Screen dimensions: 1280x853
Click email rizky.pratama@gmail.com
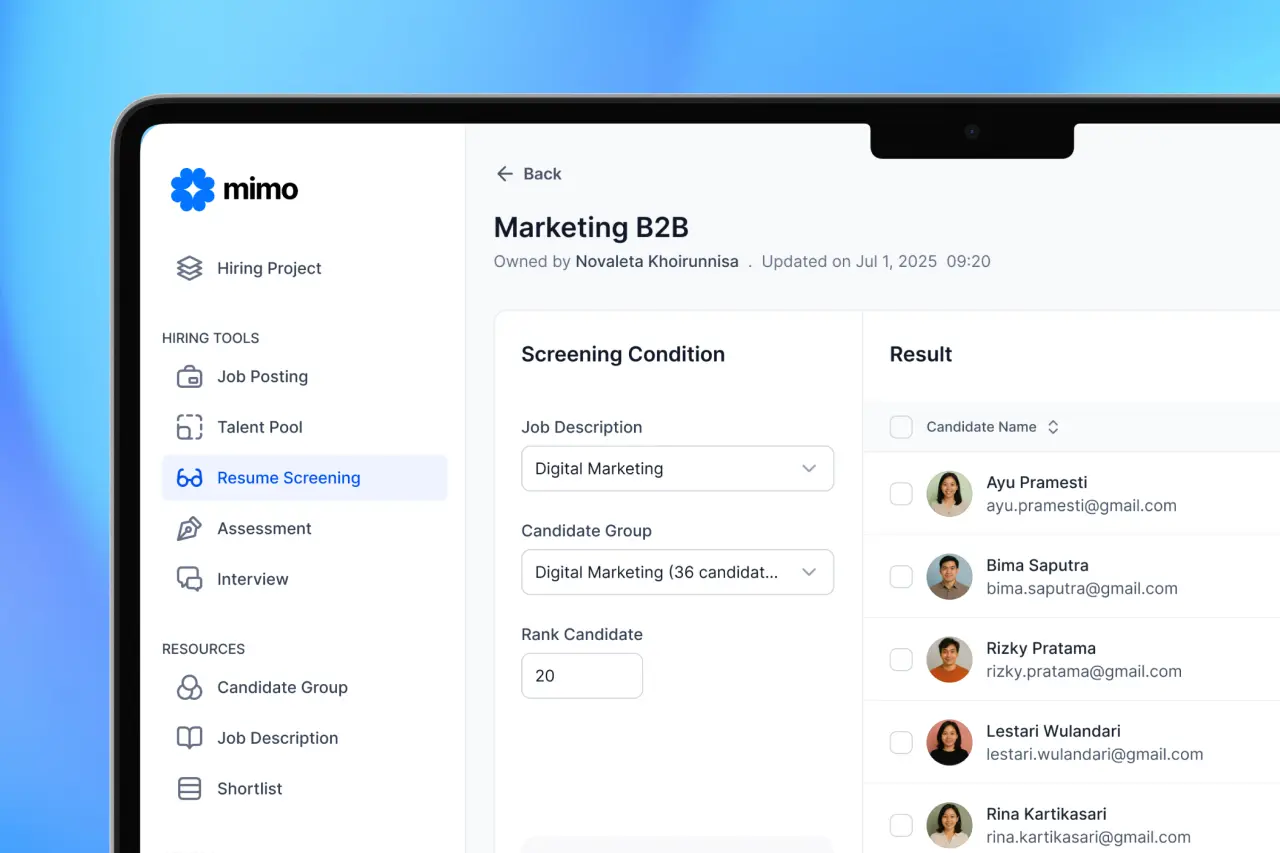(1084, 672)
